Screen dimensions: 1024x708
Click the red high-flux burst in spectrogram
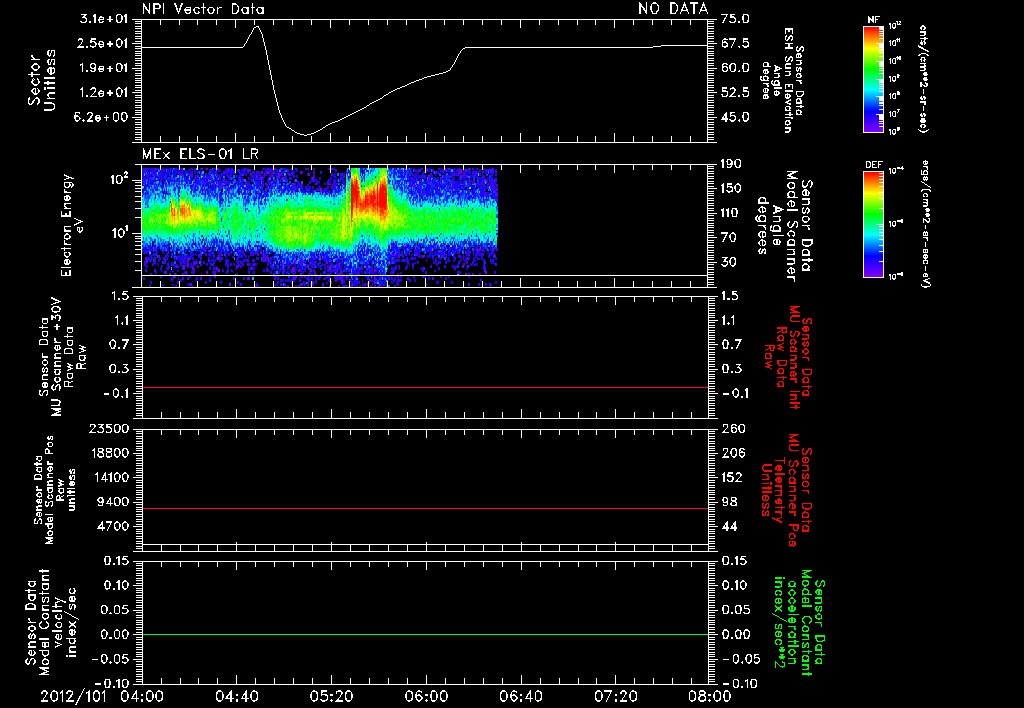tap(369, 193)
